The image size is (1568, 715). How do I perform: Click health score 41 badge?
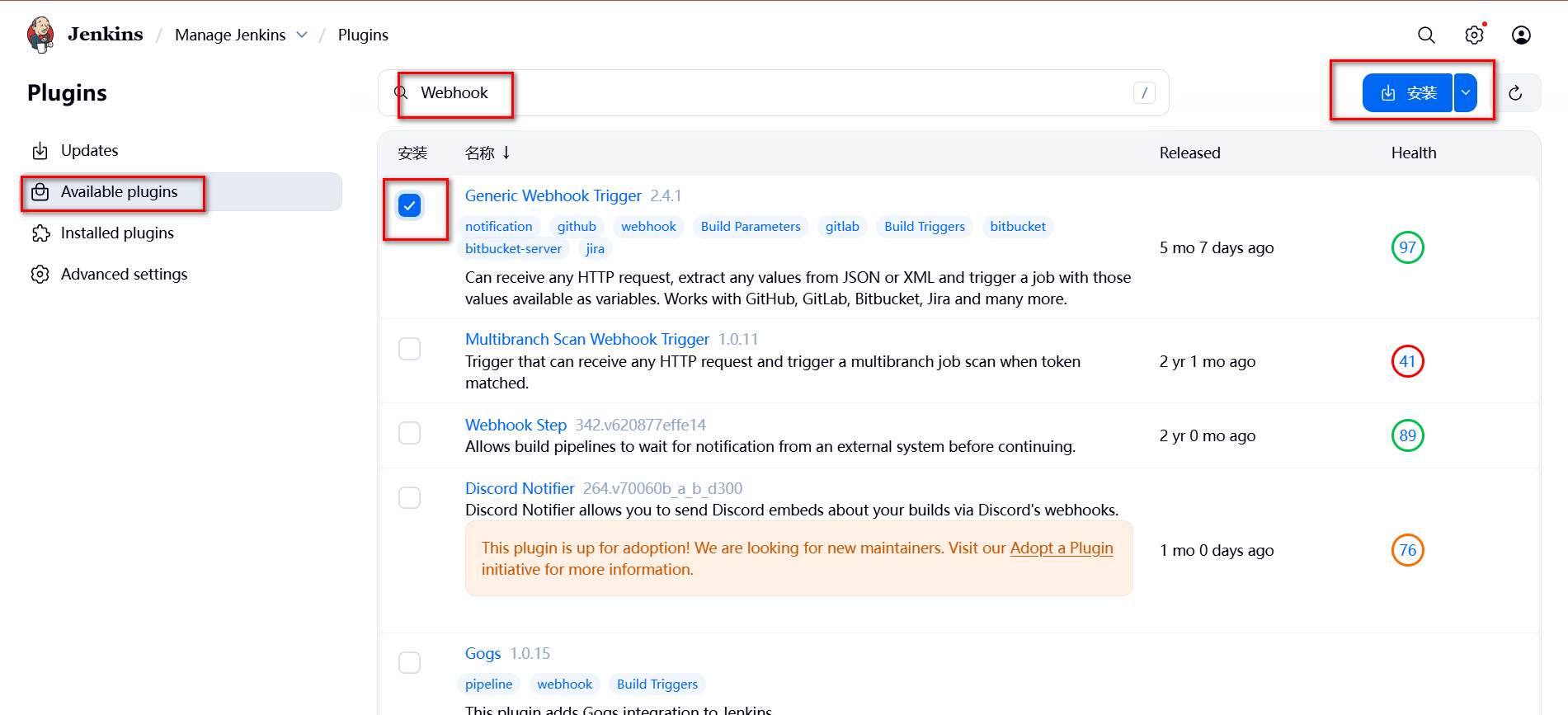1408,361
